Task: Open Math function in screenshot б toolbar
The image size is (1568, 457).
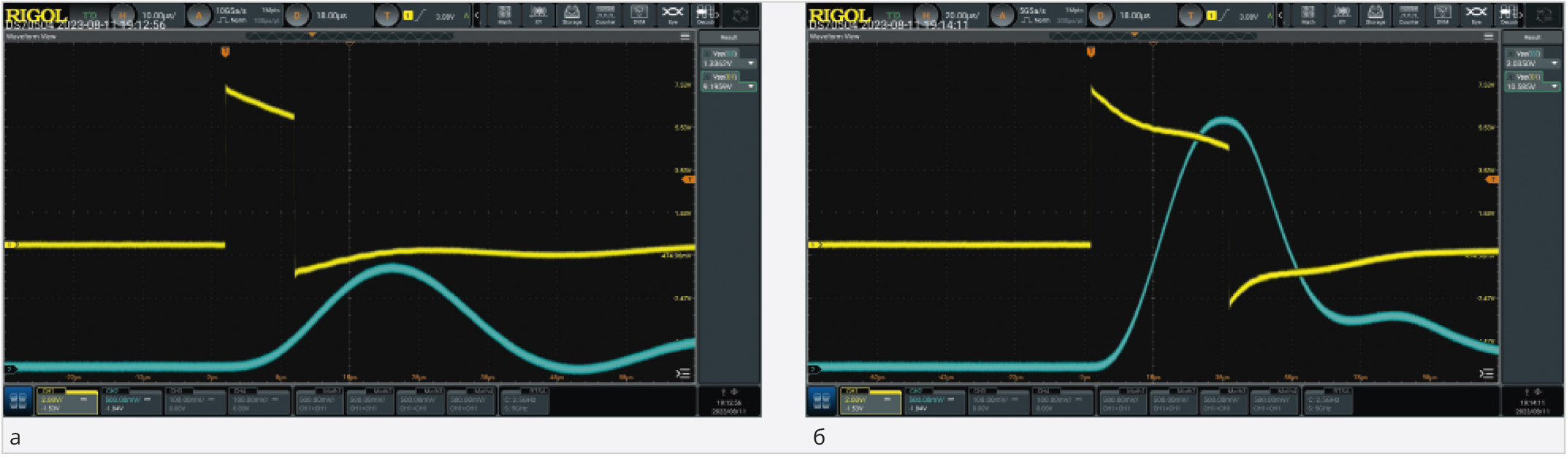Action: pos(1308,15)
